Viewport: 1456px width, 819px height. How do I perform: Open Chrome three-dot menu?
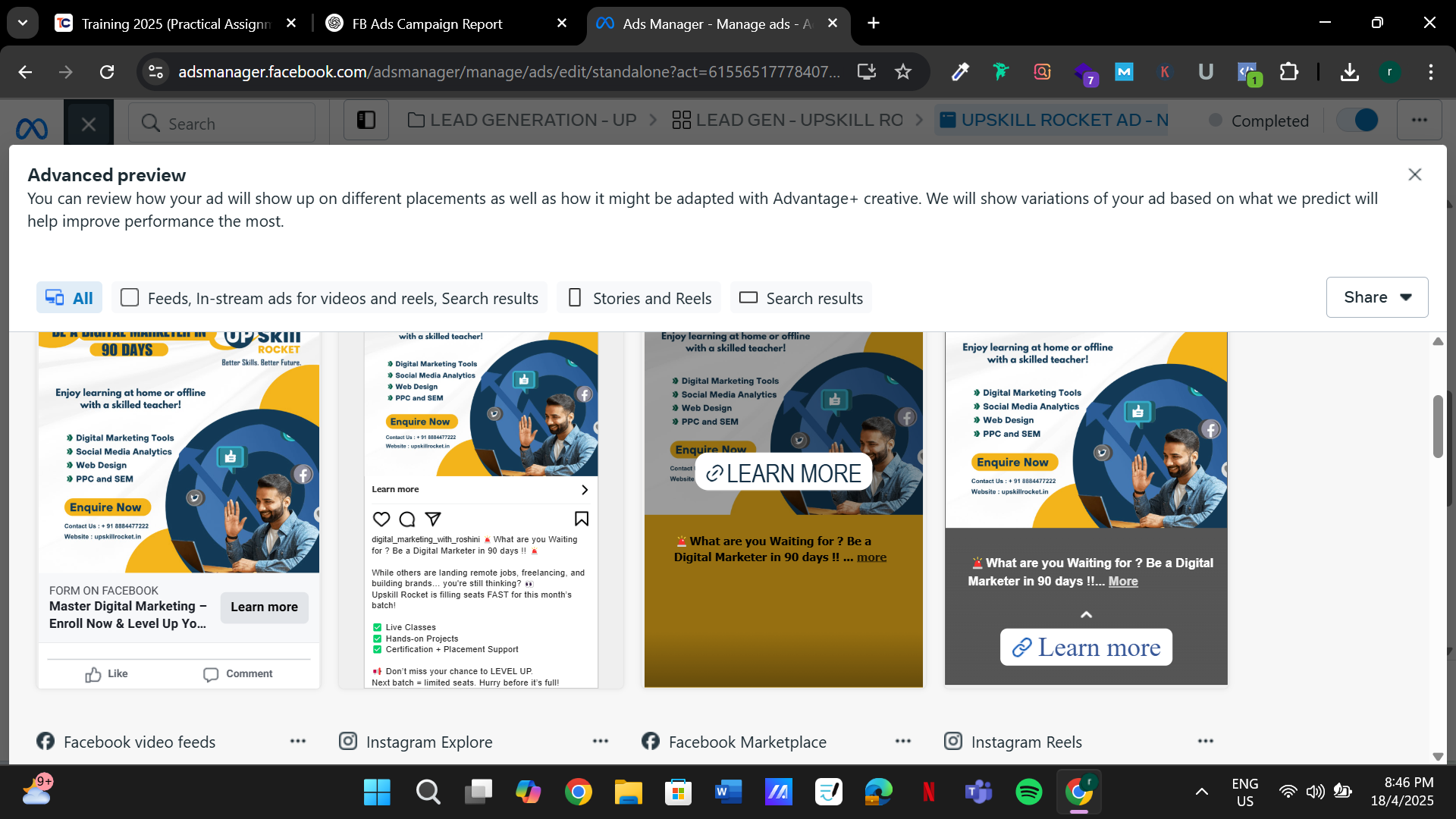1430,72
